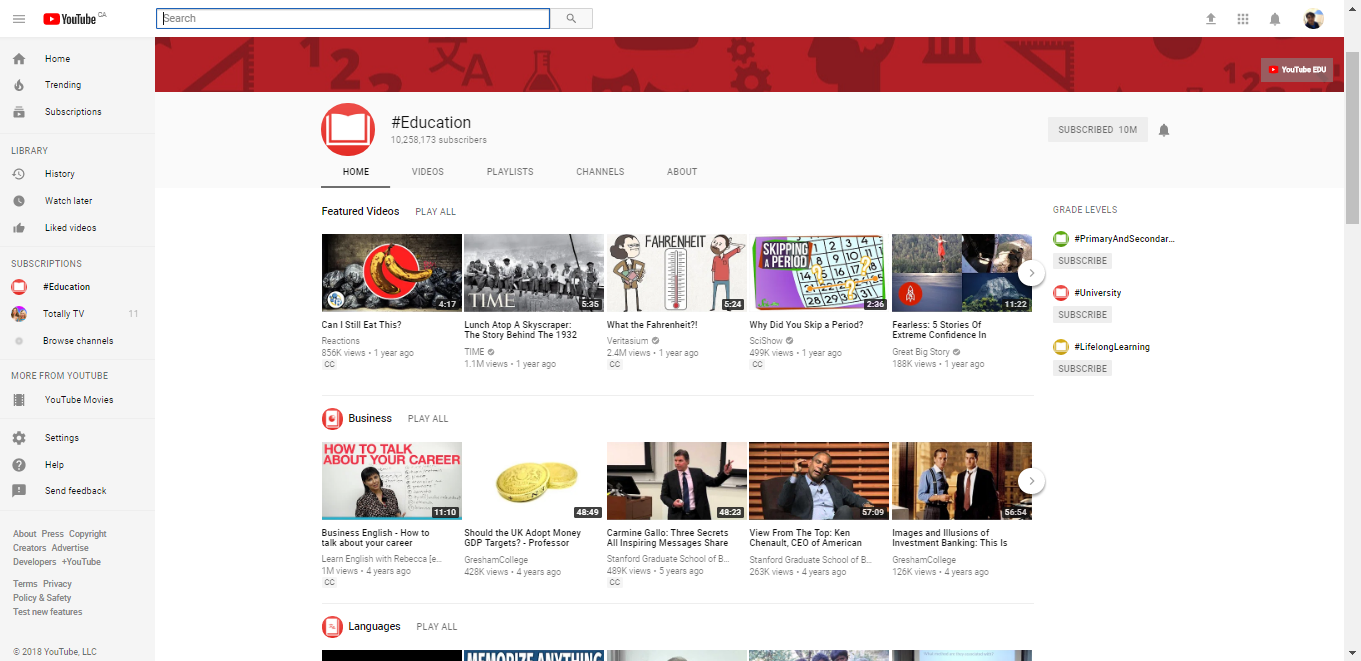Expand Business row with next arrow
The image size is (1361, 661).
click(1032, 481)
